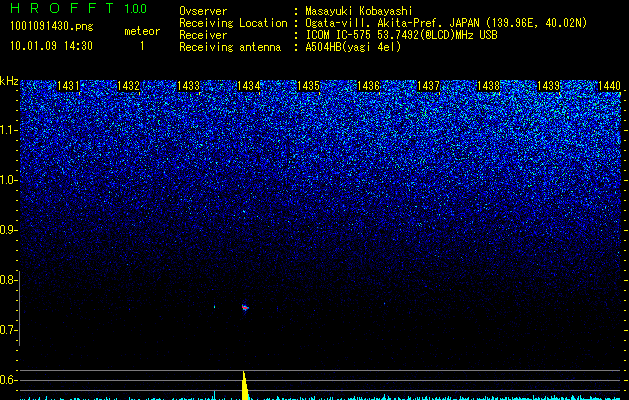Click time marker 1438
Screen dimensions: 629x400
(x=489, y=86)
